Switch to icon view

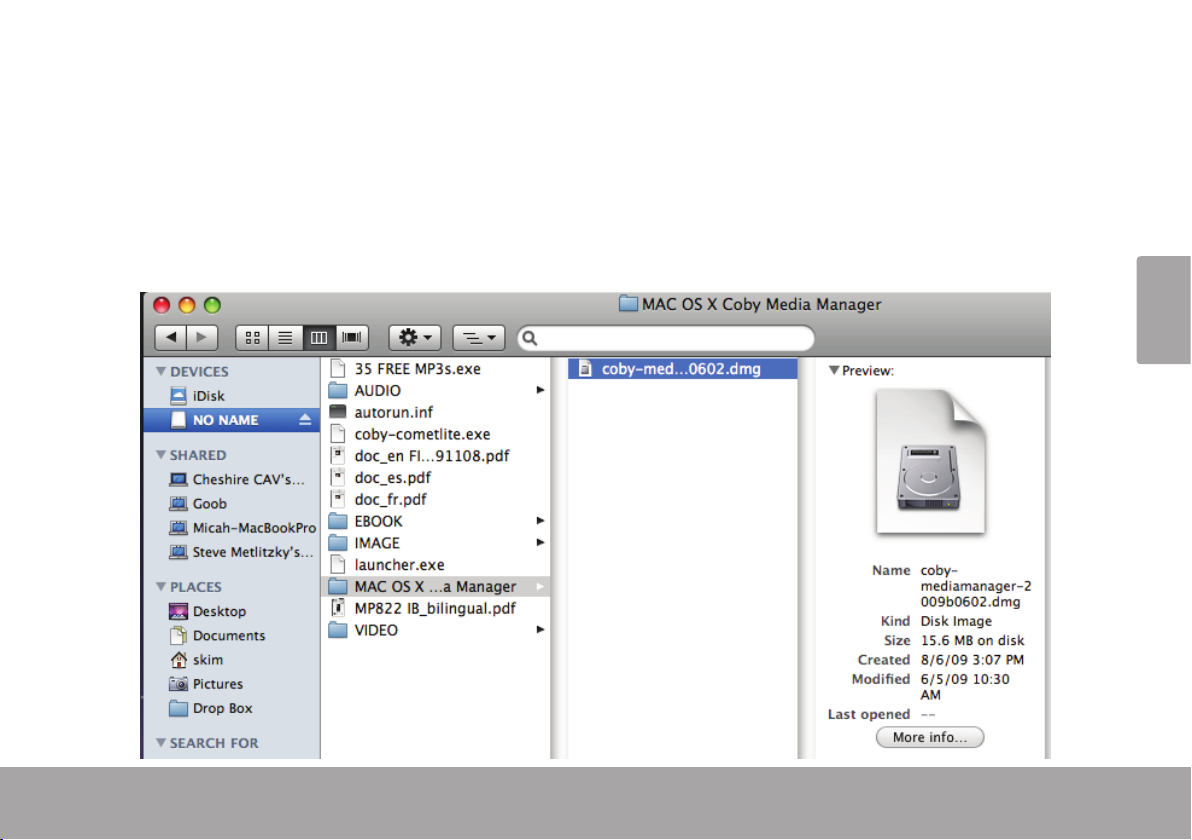(252, 338)
